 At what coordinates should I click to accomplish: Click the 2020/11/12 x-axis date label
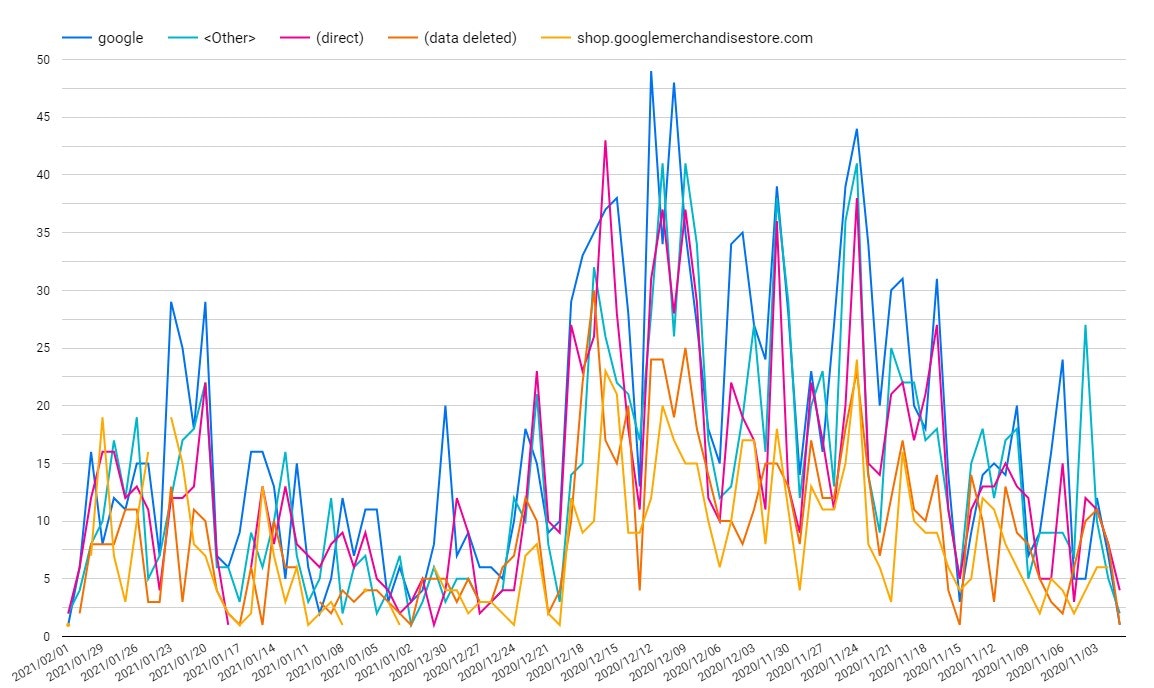tap(967, 662)
